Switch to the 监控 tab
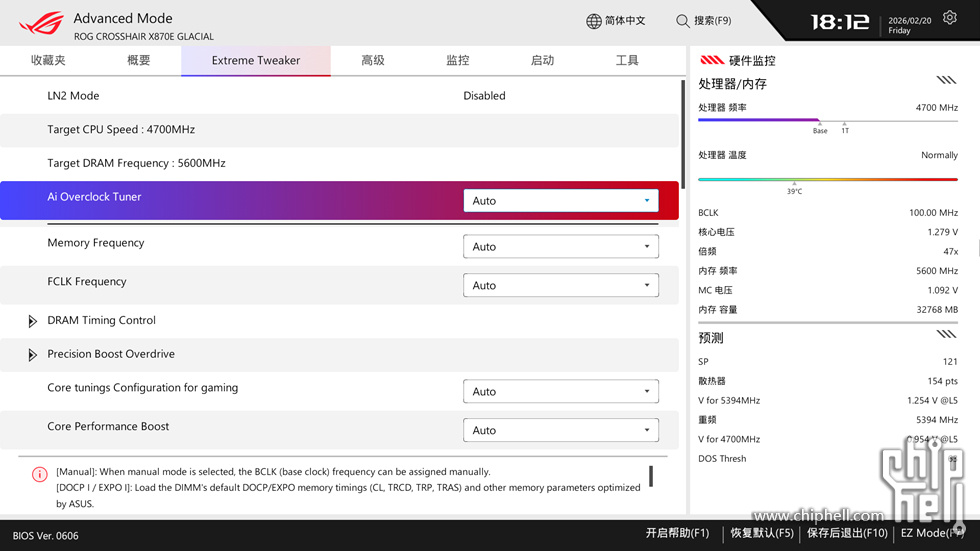The image size is (980, 551). click(x=458, y=61)
